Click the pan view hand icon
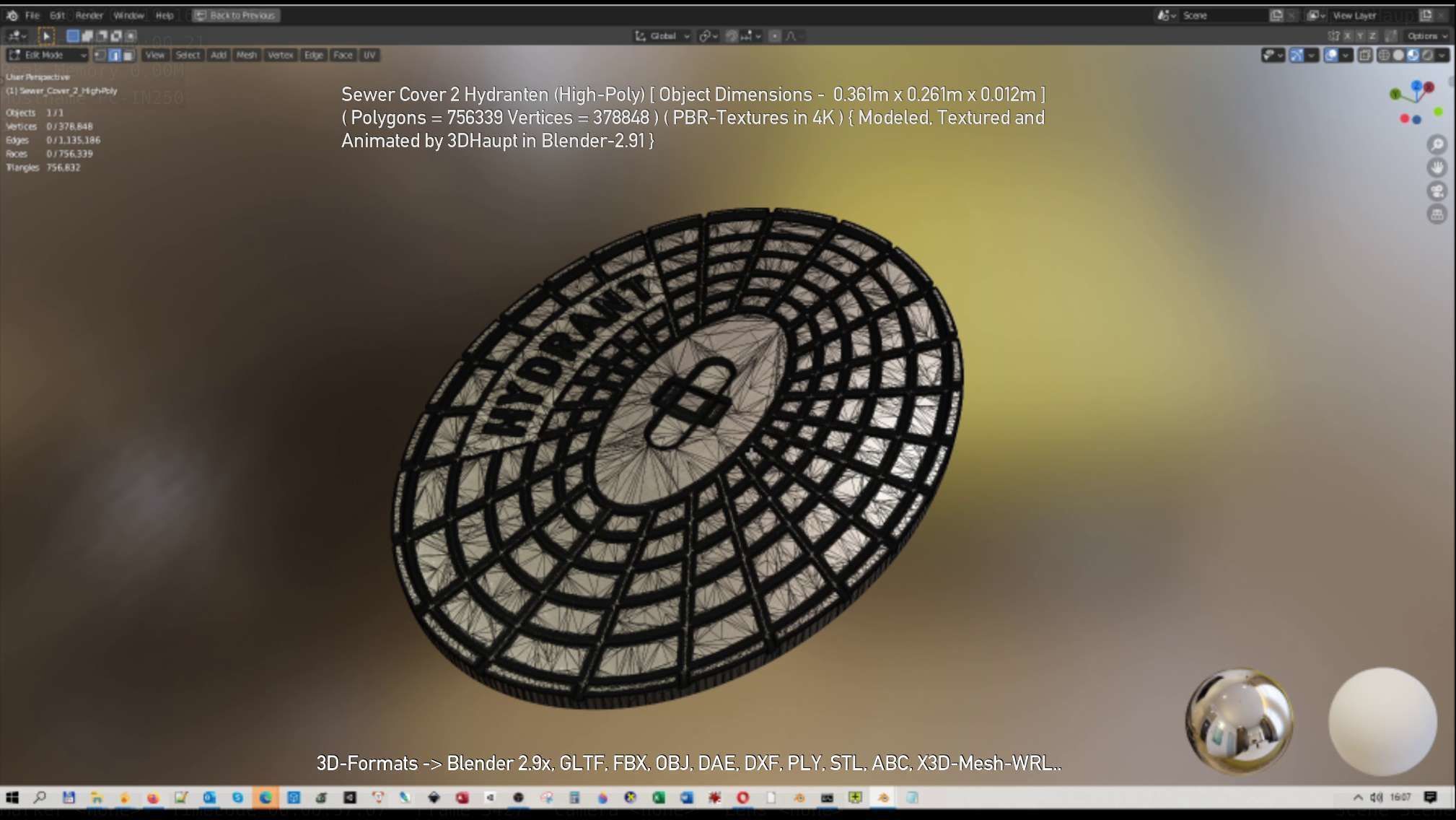1456x820 pixels. click(1437, 168)
